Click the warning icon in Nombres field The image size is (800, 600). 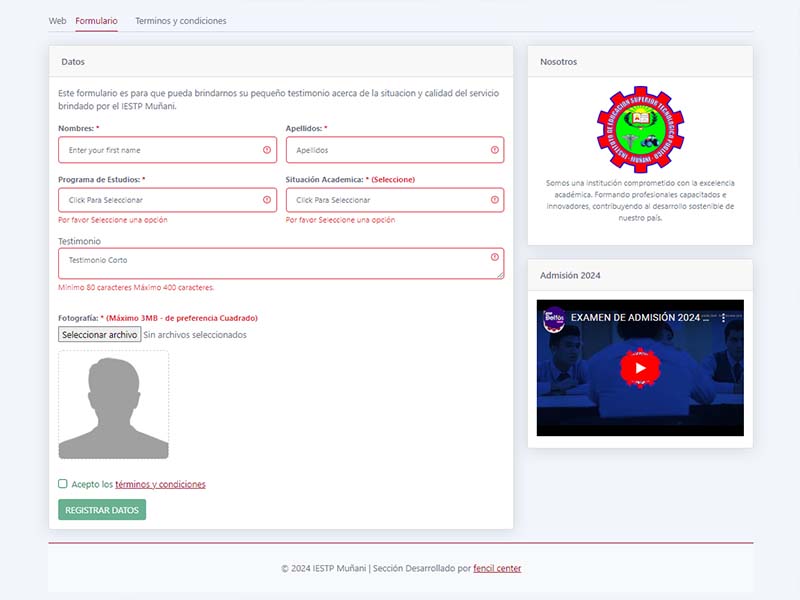coord(267,150)
